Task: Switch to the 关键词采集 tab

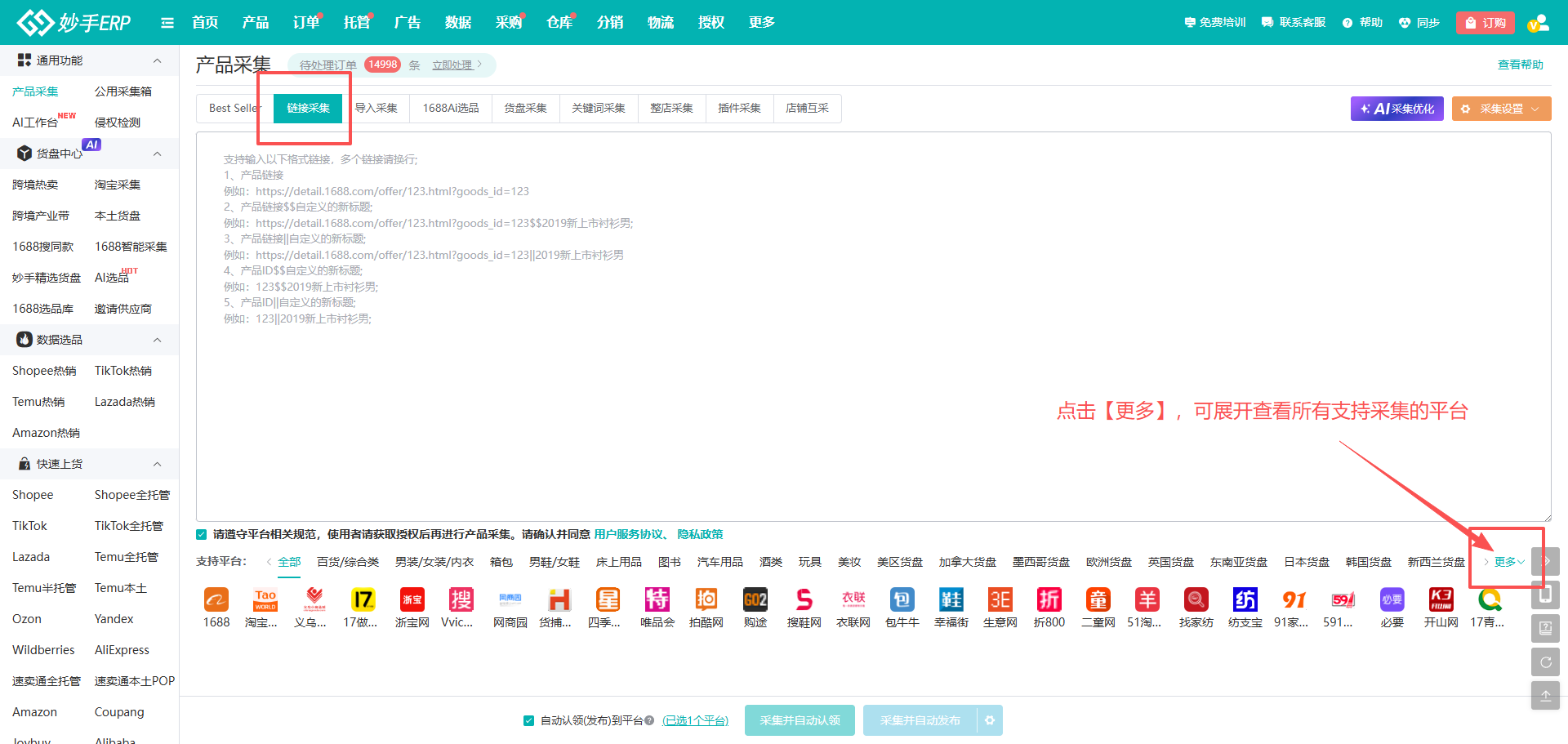Action: tap(598, 109)
